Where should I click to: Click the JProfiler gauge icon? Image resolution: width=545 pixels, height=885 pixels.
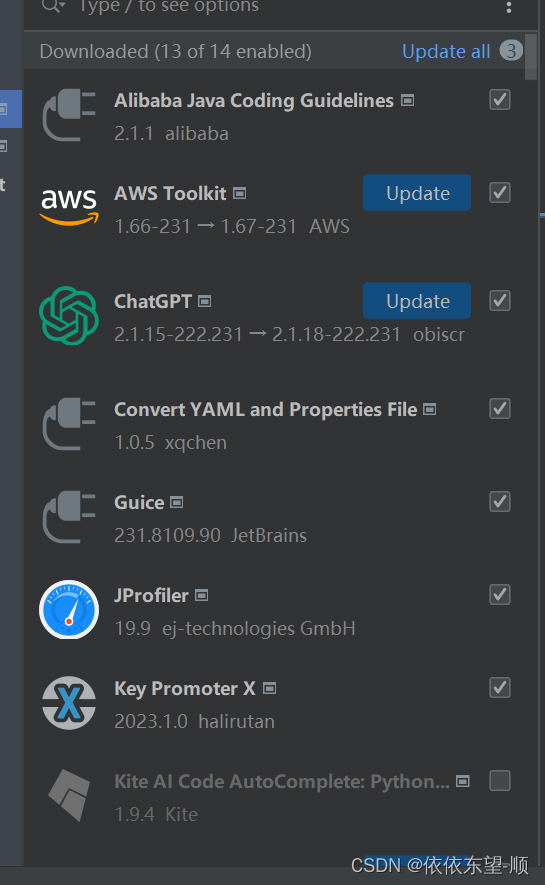click(69, 610)
